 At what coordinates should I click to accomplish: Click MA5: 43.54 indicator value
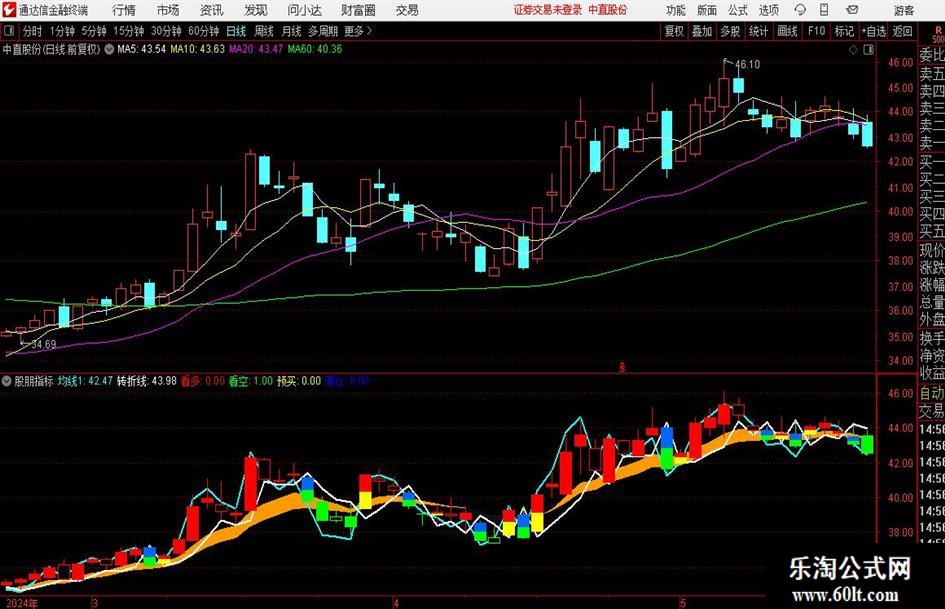tap(141, 49)
